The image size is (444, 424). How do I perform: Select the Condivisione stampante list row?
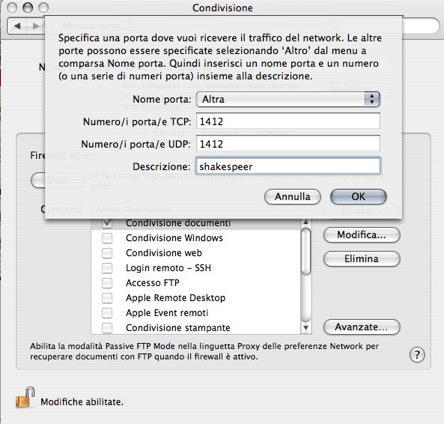[x=196, y=328]
